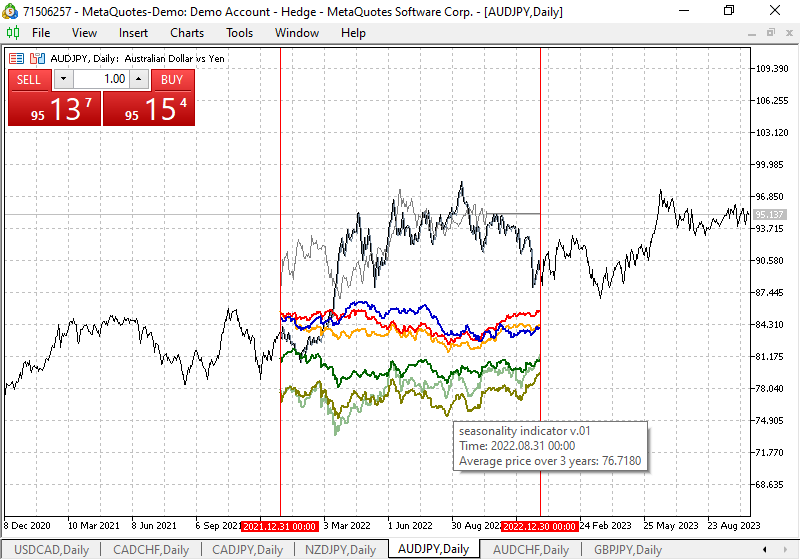
Task: Open the Insert menu
Action: (133, 33)
